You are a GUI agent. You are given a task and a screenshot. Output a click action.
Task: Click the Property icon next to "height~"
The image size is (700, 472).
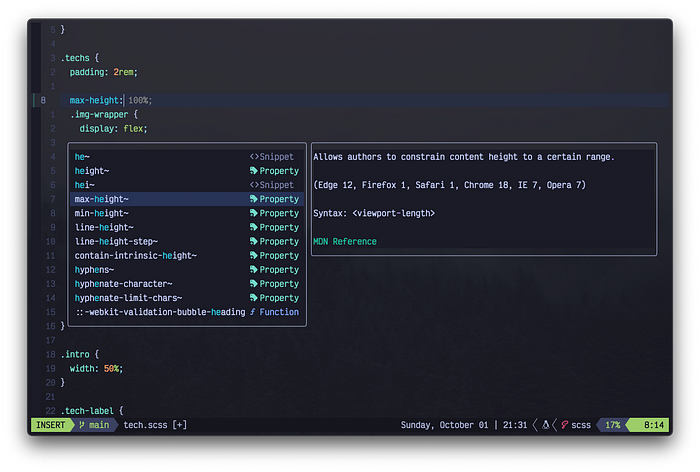click(x=254, y=171)
